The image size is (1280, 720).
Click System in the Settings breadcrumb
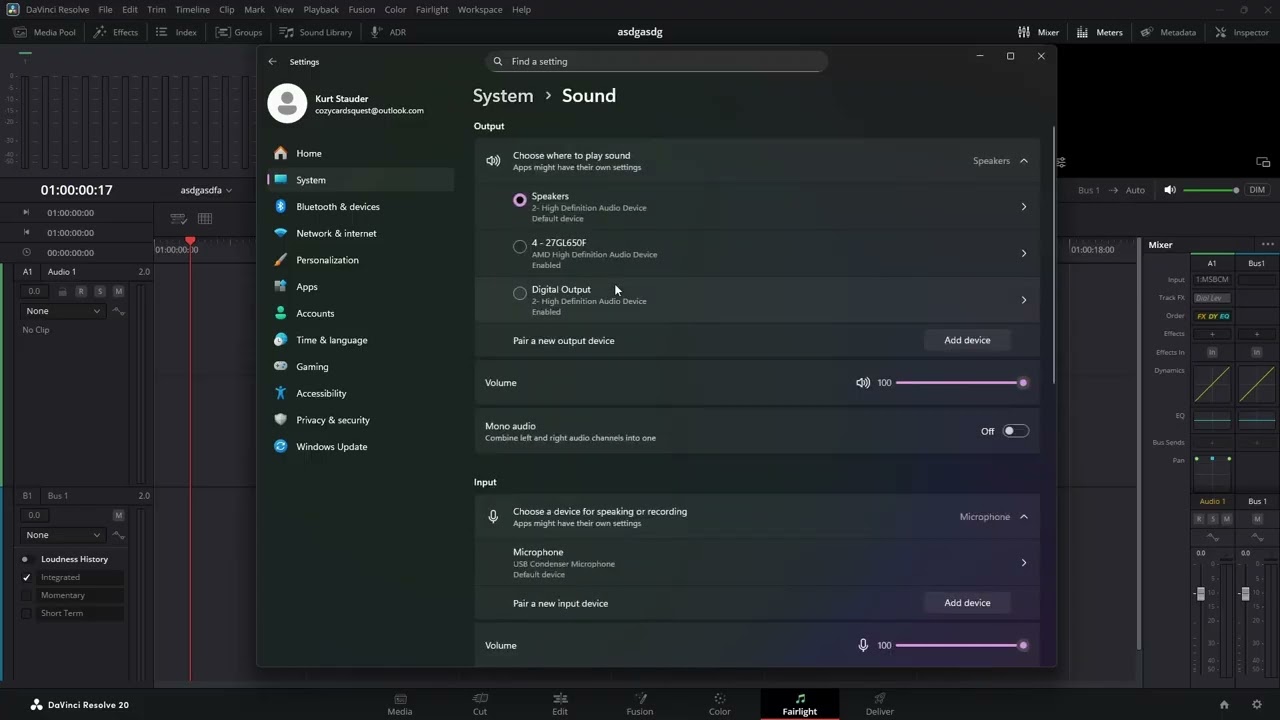[x=503, y=96]
